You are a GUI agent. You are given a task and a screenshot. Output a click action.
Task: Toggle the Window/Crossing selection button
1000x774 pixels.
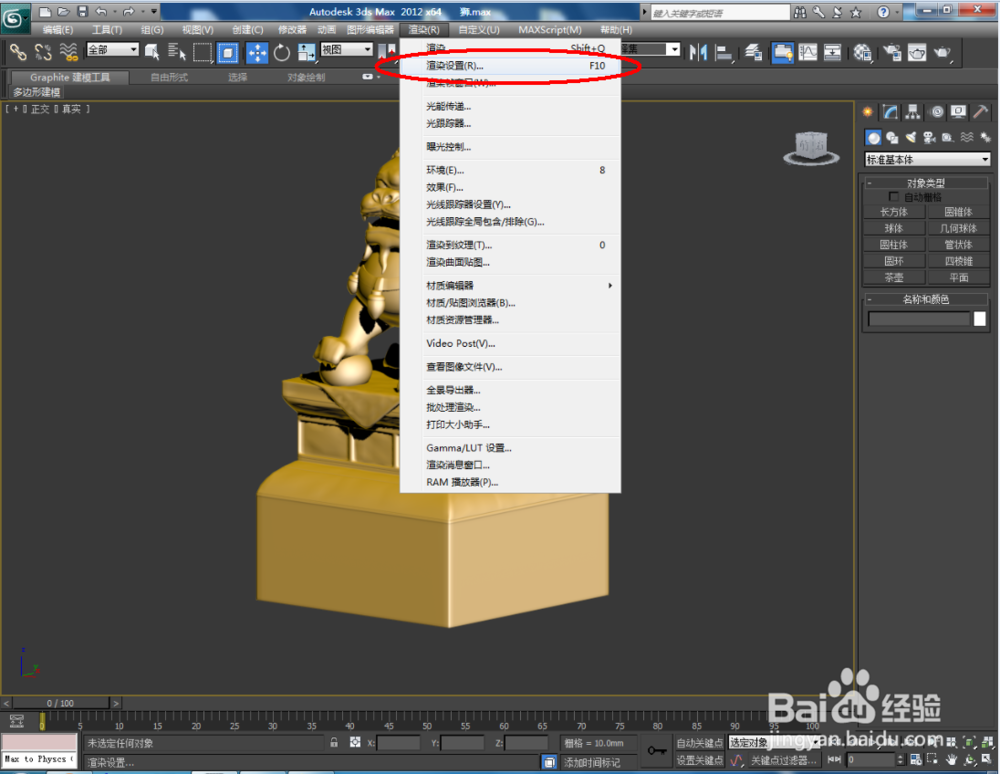pyautogui.click(x=228, y=52)
